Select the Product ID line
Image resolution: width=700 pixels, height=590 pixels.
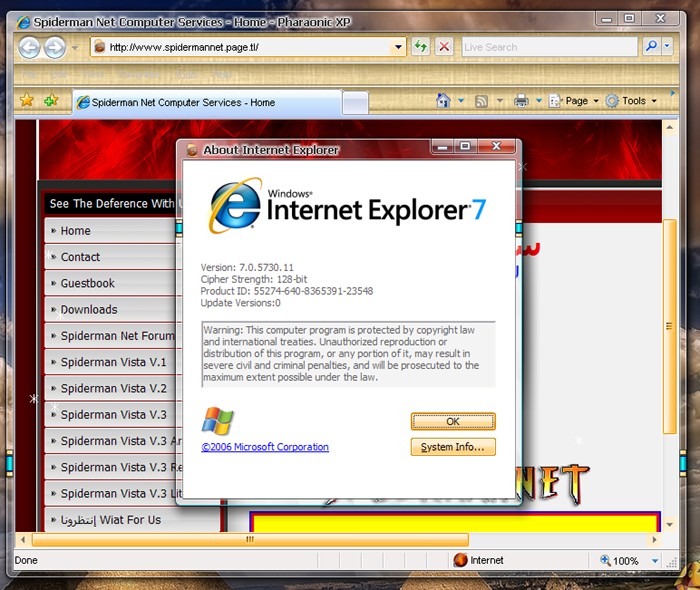point(287,291)
